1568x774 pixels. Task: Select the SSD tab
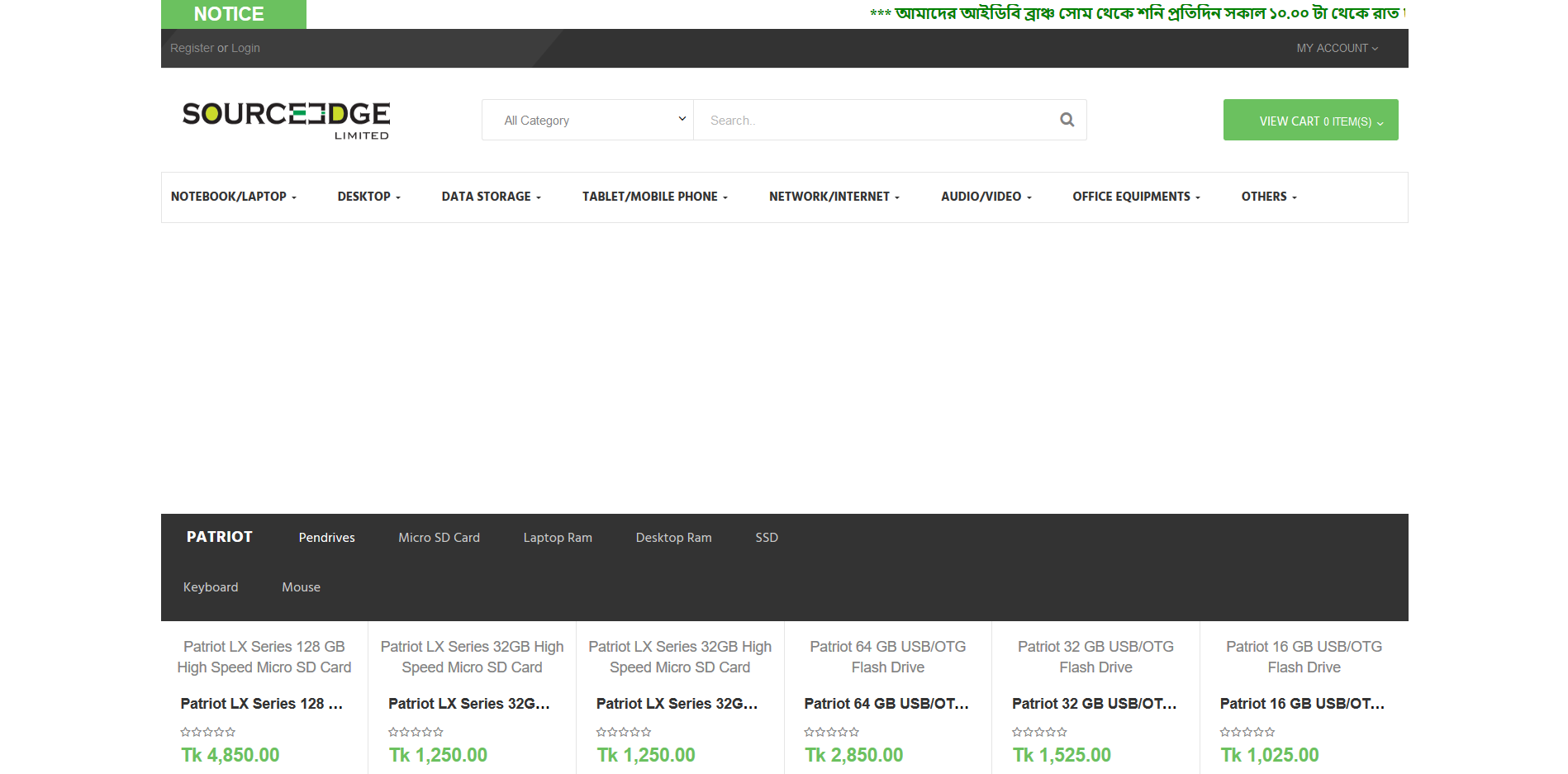click(767, 538)
